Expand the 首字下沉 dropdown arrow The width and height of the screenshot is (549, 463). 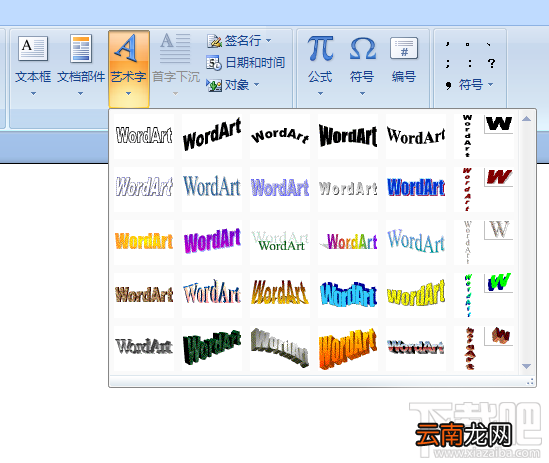[175, 94]
